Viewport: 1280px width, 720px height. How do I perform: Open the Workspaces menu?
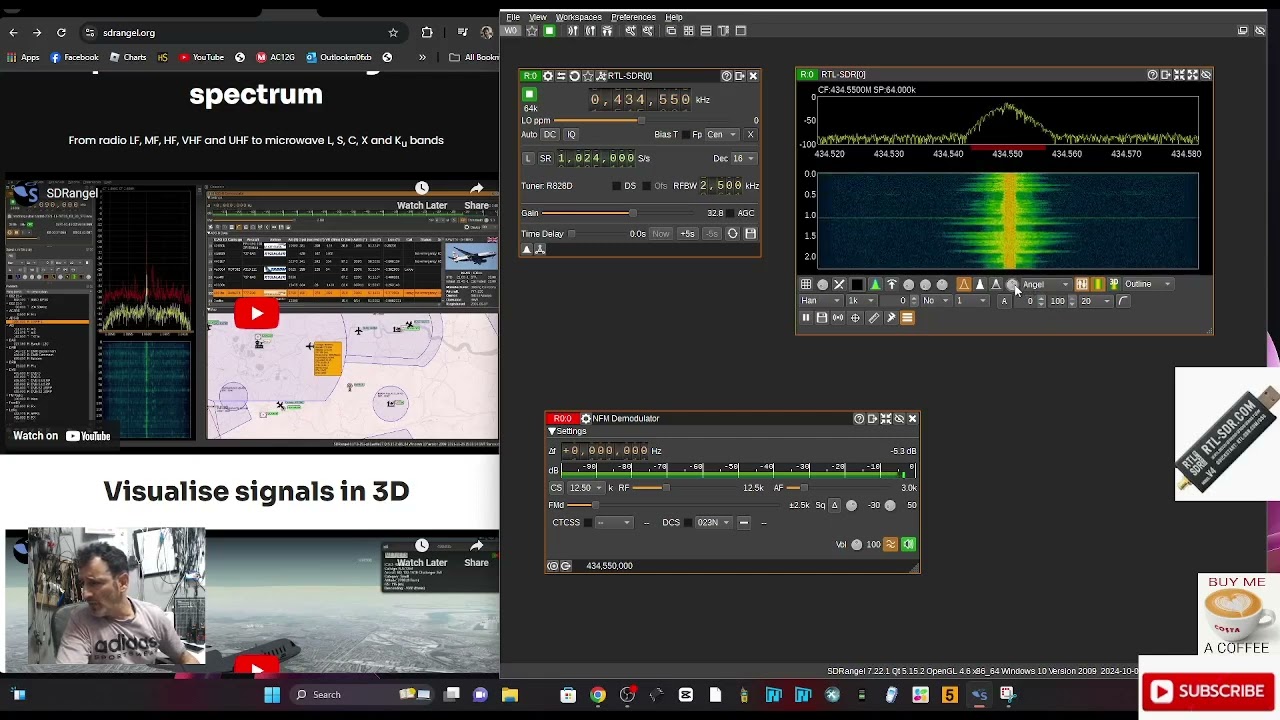click(579, 17)
